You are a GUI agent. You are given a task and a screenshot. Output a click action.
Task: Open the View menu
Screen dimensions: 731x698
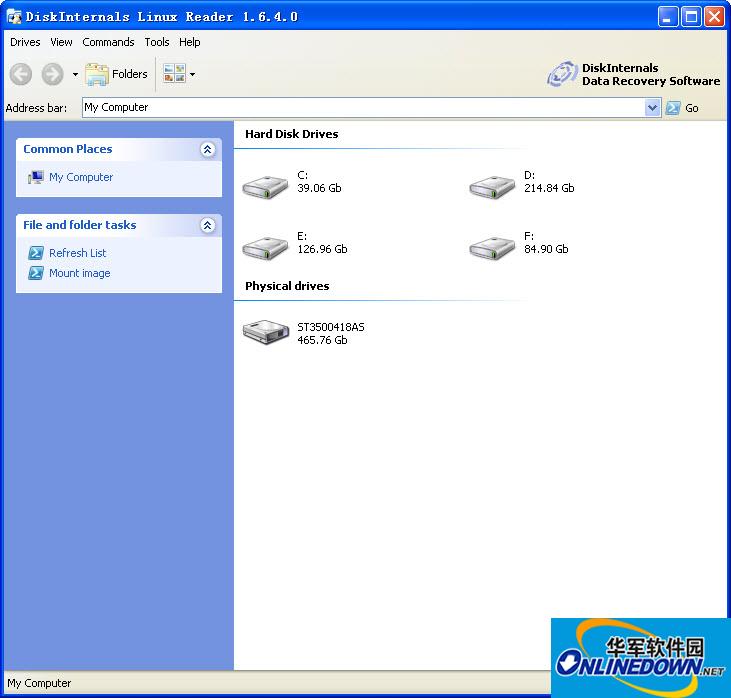click(61, 42)
